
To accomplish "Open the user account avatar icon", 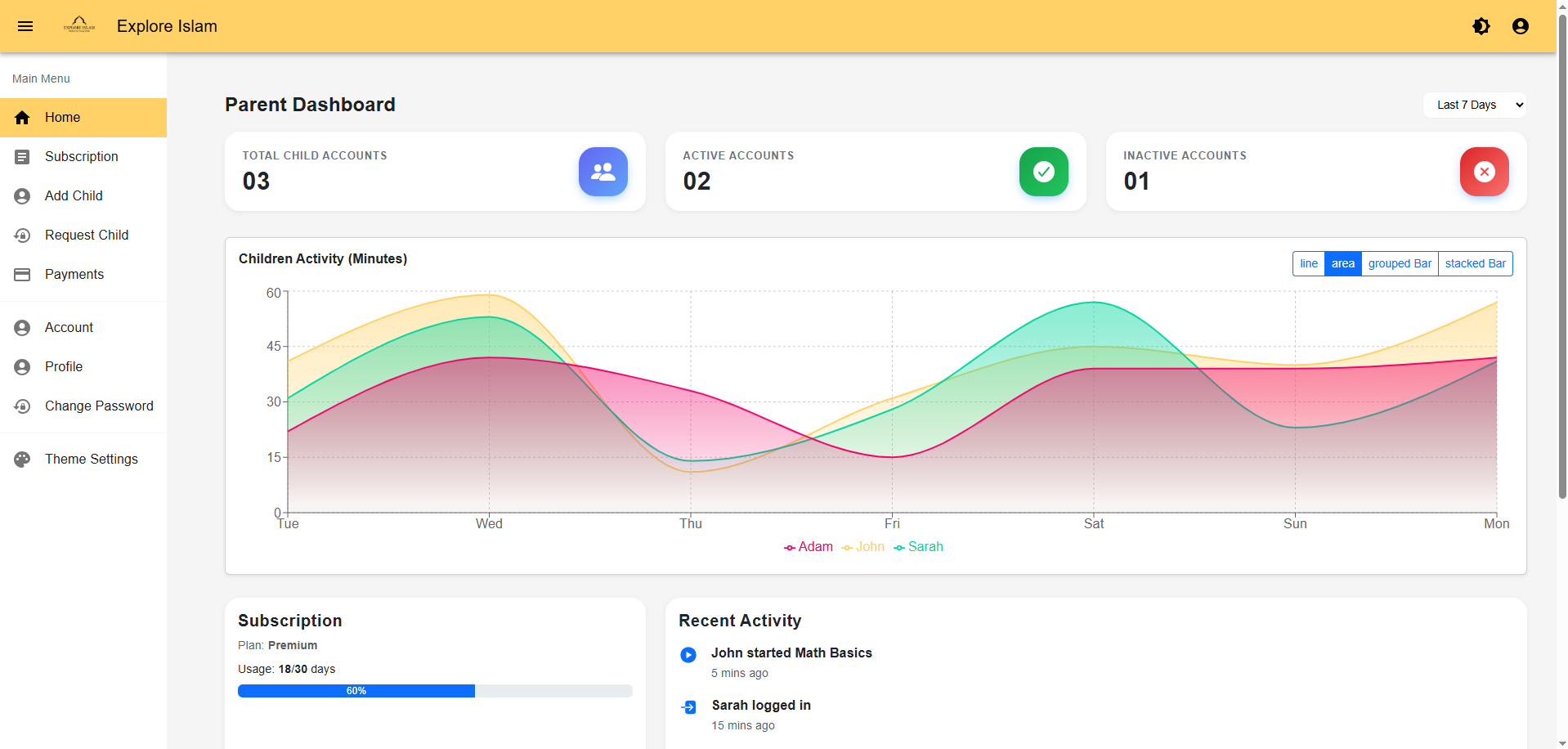I will point(1520,26).
